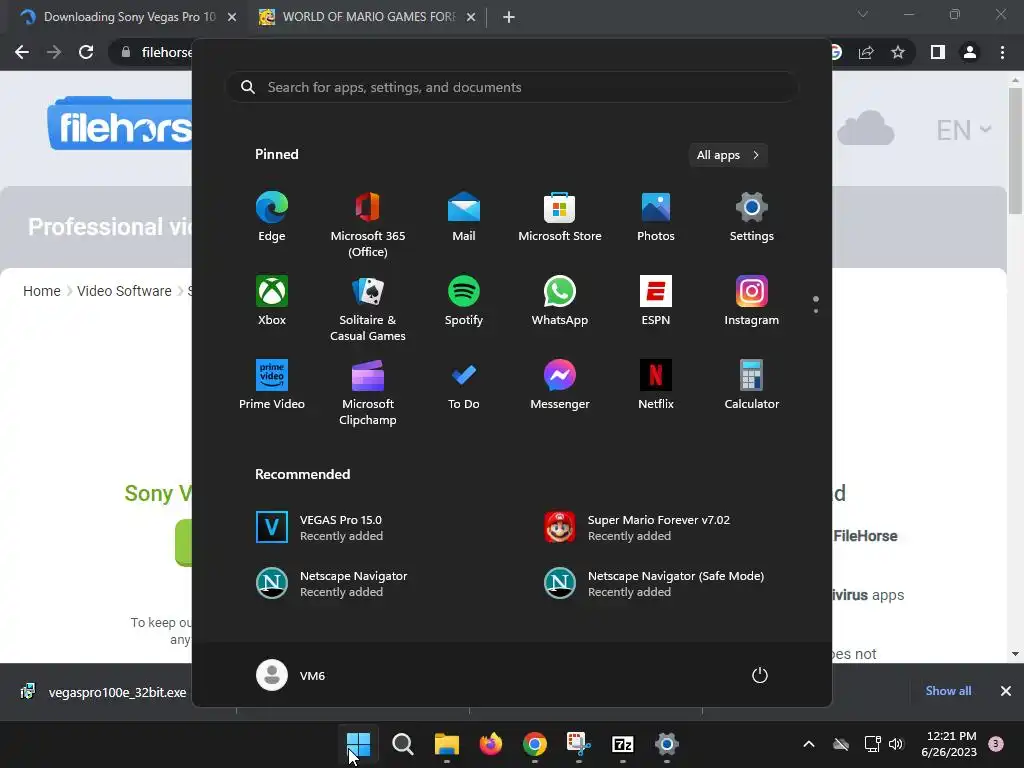Launch Microsoft Clipchamp
Image resolution: width=1024 pixels, height=768 pixels.
point(368,392)
